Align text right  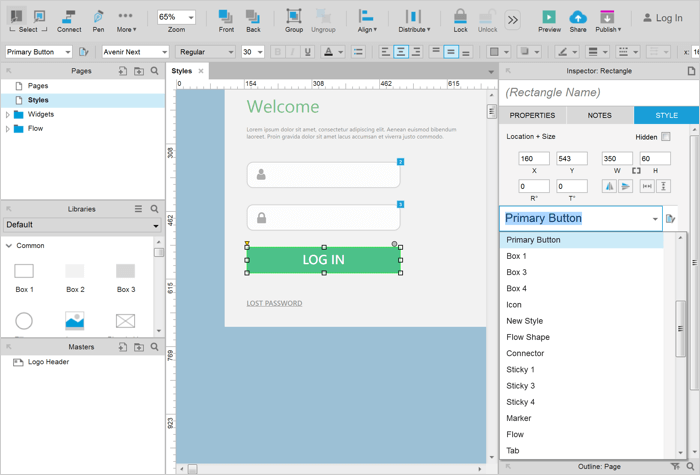(416, 52)
